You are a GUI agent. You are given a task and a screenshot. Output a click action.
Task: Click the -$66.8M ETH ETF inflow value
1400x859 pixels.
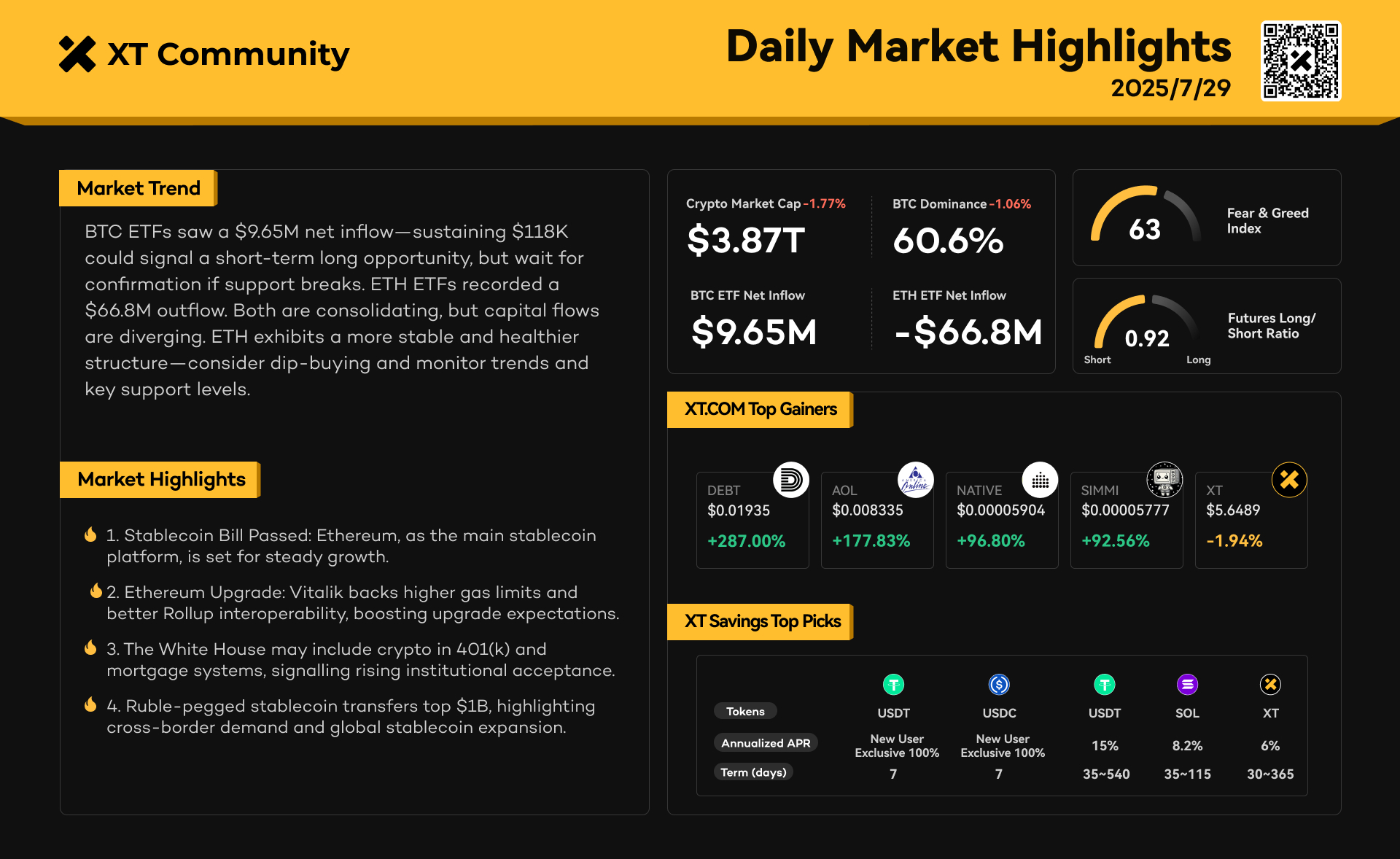coord(968,332)
